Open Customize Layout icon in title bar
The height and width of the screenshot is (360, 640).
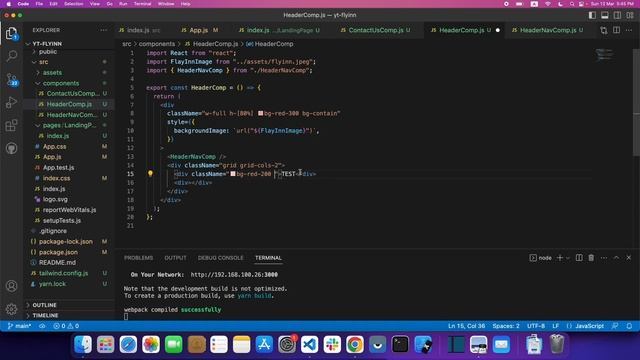pyautogui.click(x=630, y=15)
